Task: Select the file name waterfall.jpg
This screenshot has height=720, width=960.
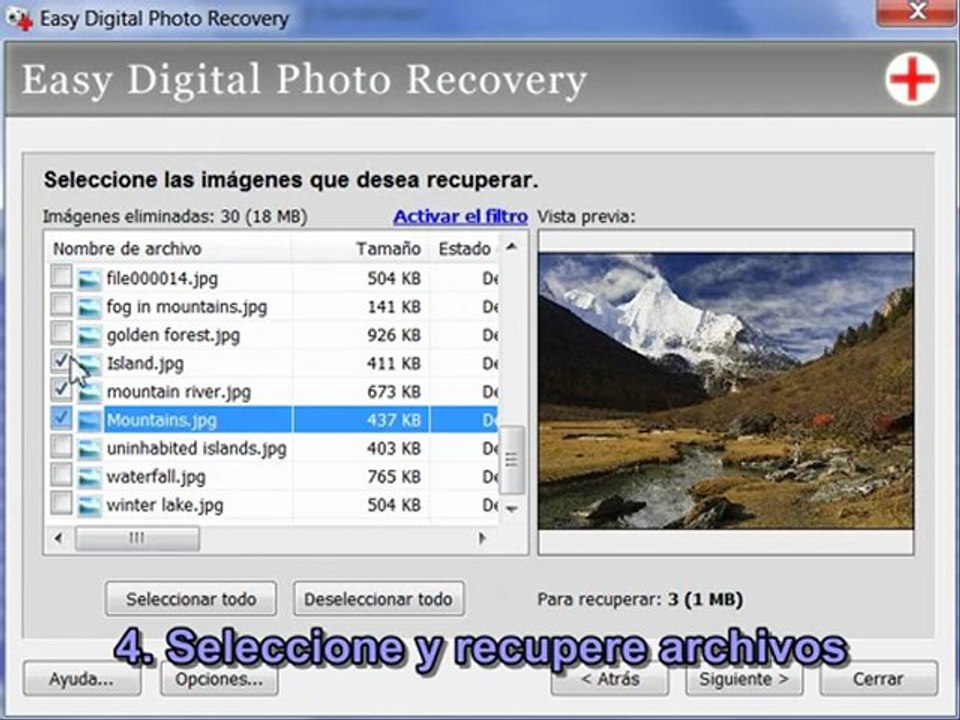Action: pyautogui.click(x=156, y=476)
